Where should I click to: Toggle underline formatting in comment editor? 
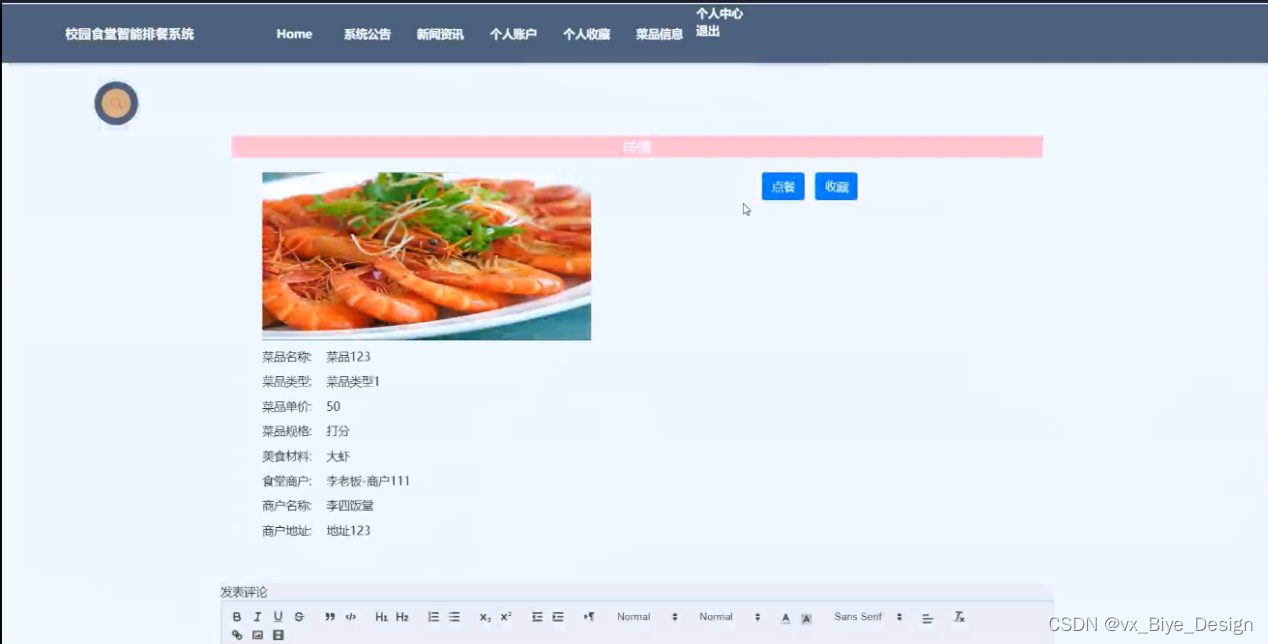coord(278,617)
